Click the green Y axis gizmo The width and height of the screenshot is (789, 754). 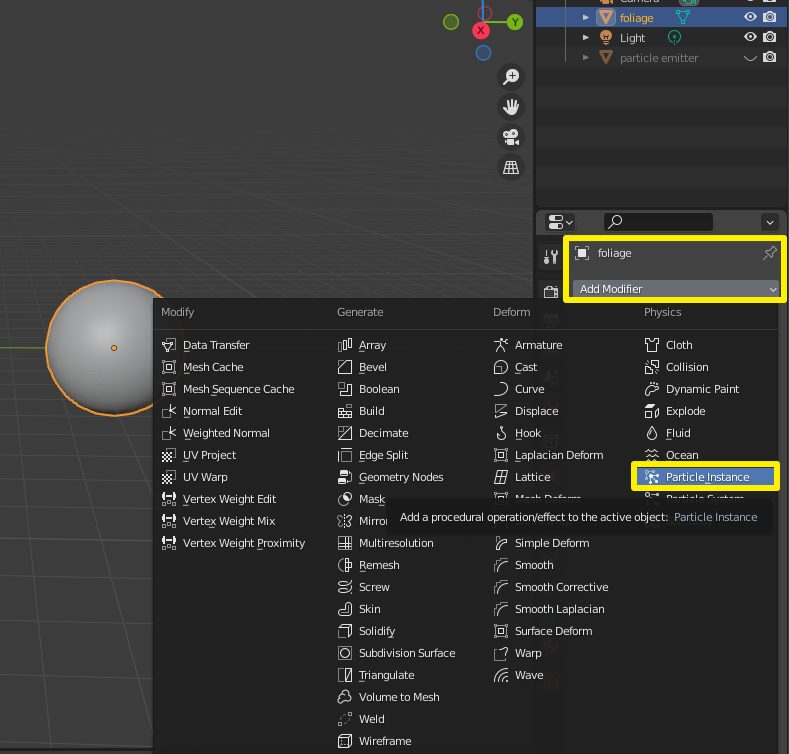pos(515,22)
